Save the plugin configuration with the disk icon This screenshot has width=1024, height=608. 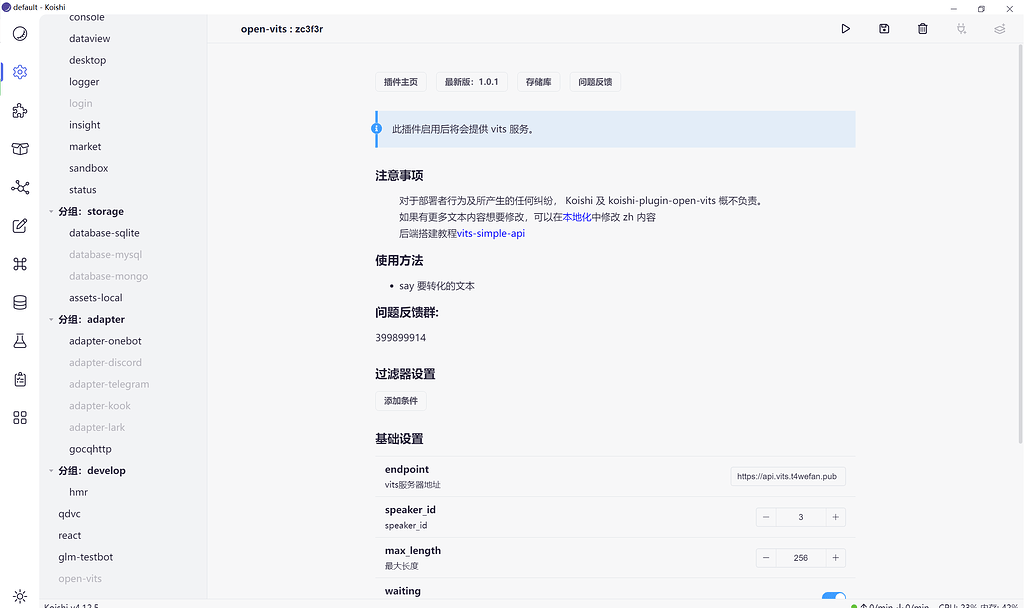tap(884, 29)
